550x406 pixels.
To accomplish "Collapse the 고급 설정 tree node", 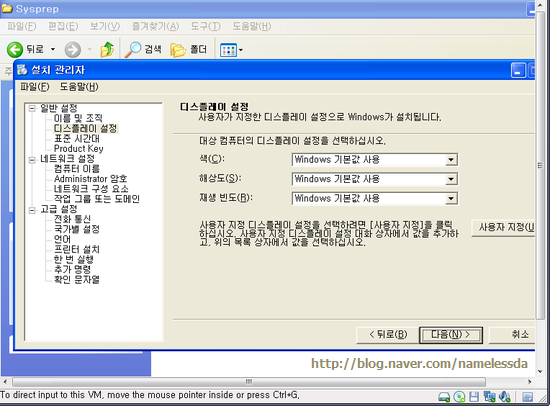I will (32, 210).
